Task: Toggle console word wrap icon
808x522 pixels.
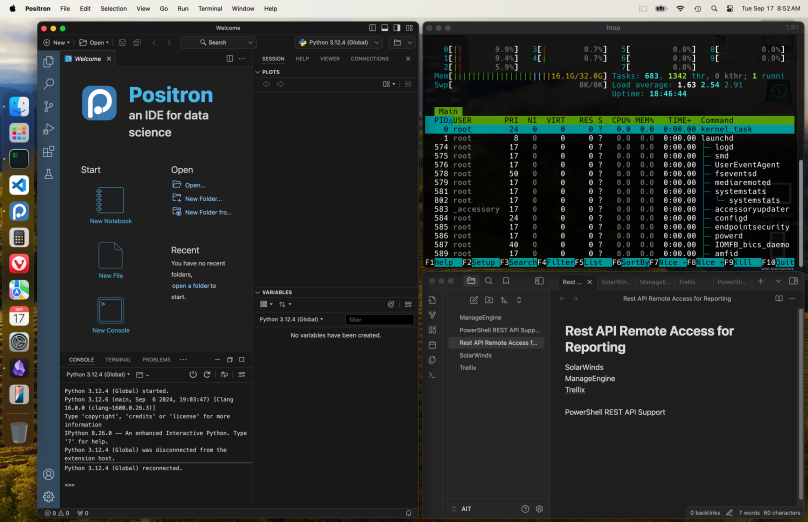Action: coord(224,375)
